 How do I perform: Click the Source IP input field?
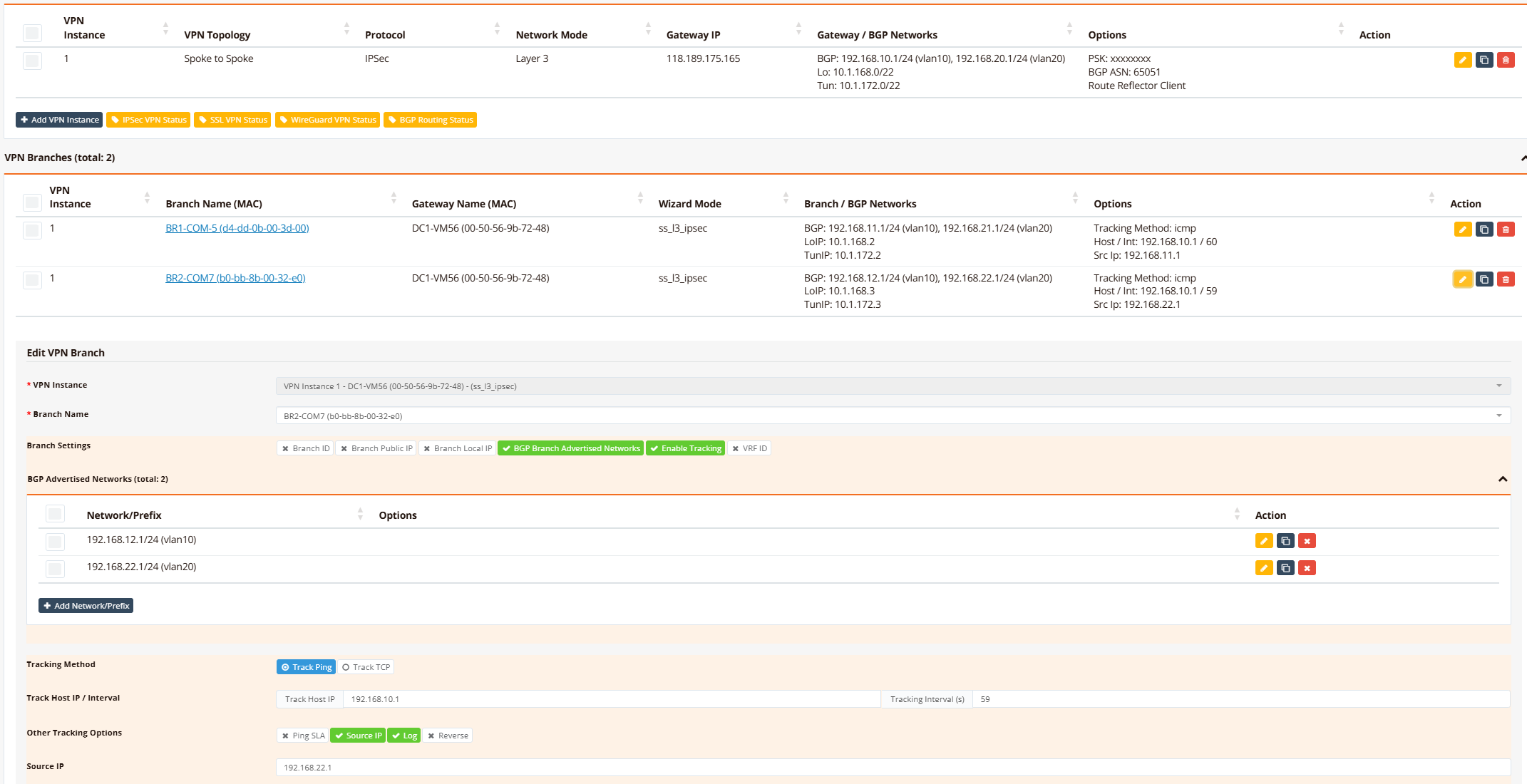click(x=893, y=768)
